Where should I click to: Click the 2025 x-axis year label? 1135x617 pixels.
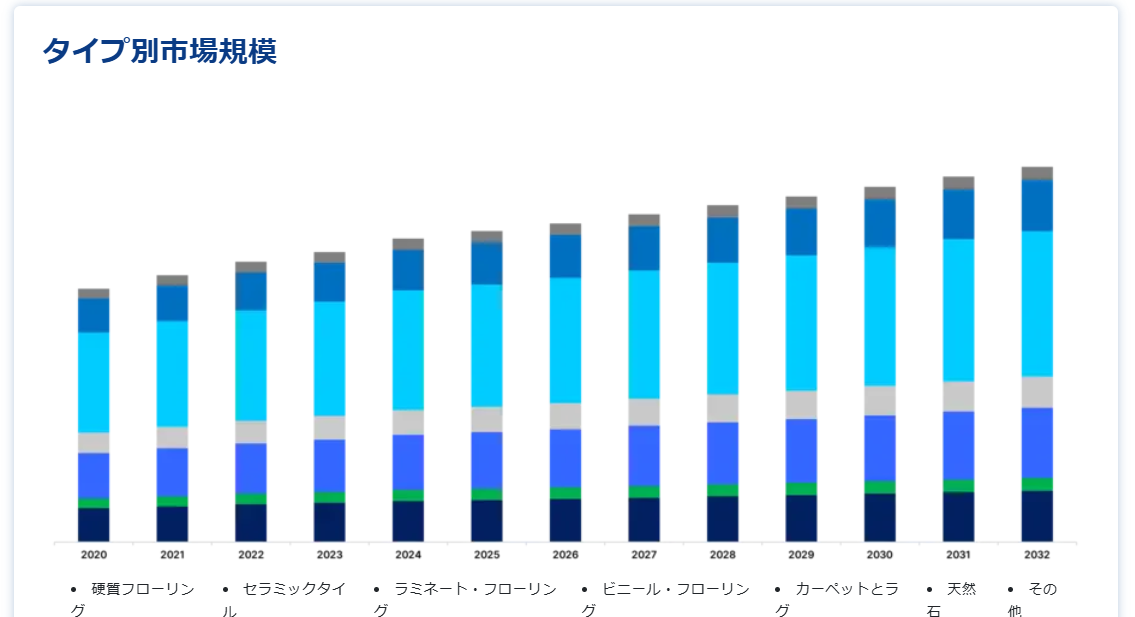487,554
